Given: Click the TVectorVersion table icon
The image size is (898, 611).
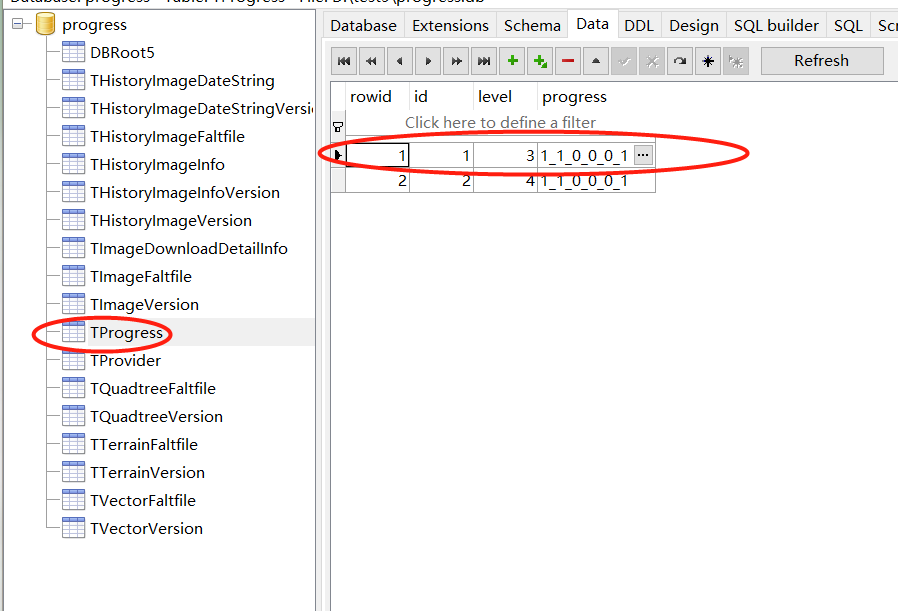Looking at the screenshot, I should coord(73,528).
